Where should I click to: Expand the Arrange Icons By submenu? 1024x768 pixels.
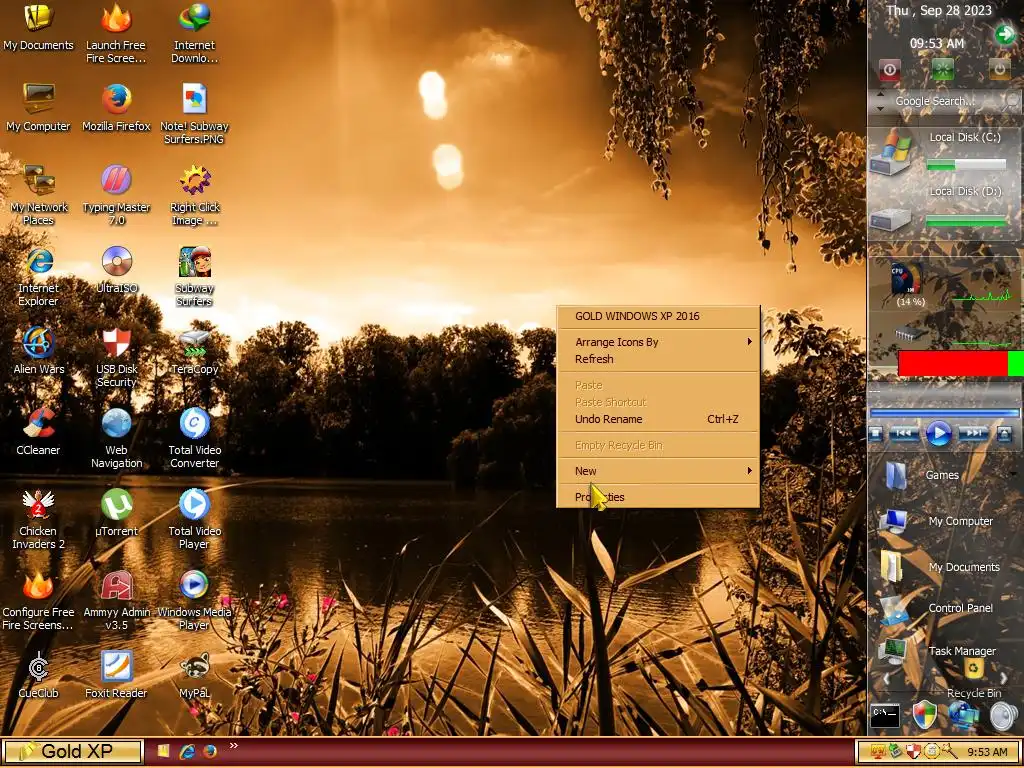pyautogui.click(x=658, y=342)
